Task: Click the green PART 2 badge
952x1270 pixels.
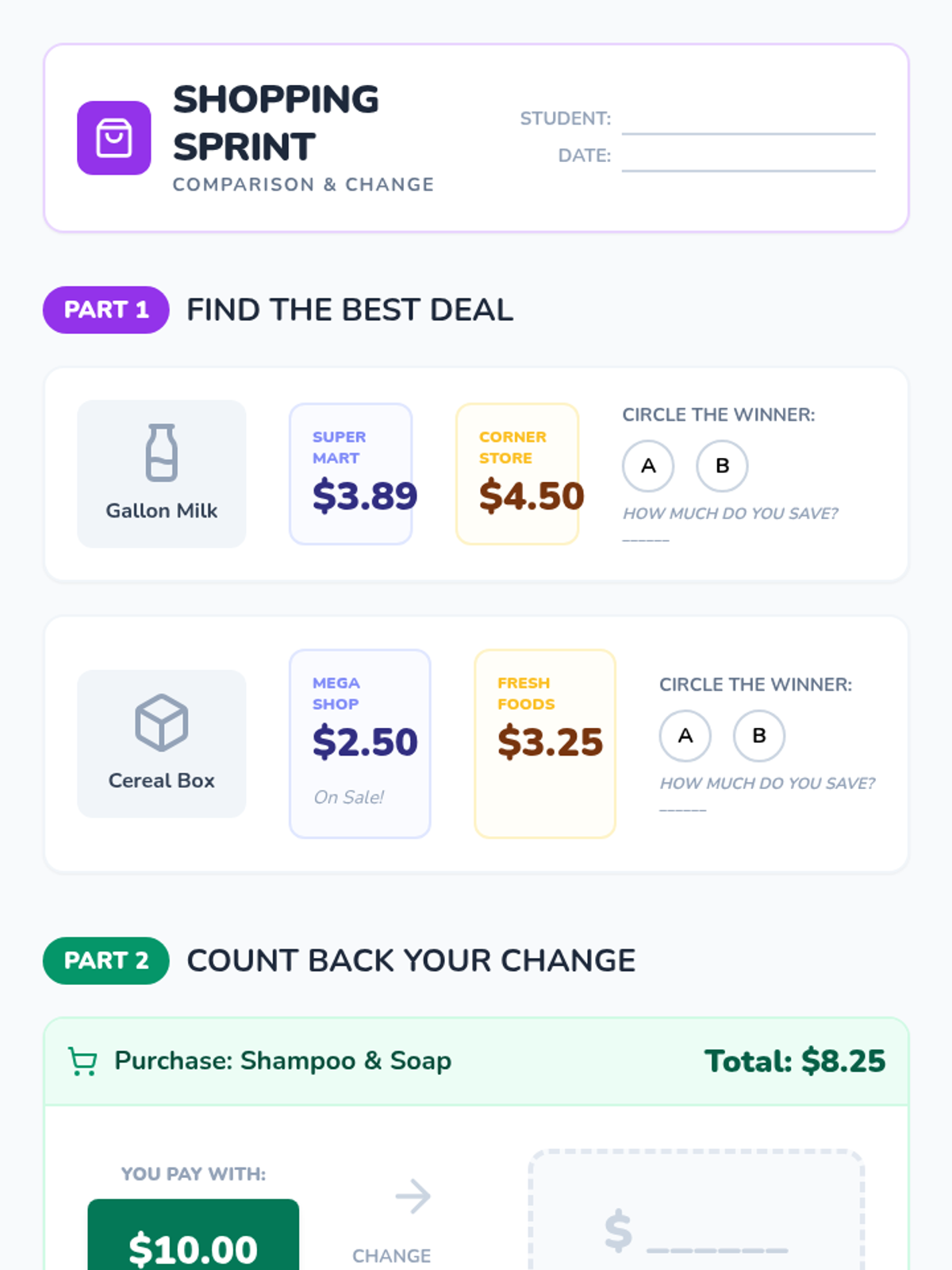Action: click(106, 960)
